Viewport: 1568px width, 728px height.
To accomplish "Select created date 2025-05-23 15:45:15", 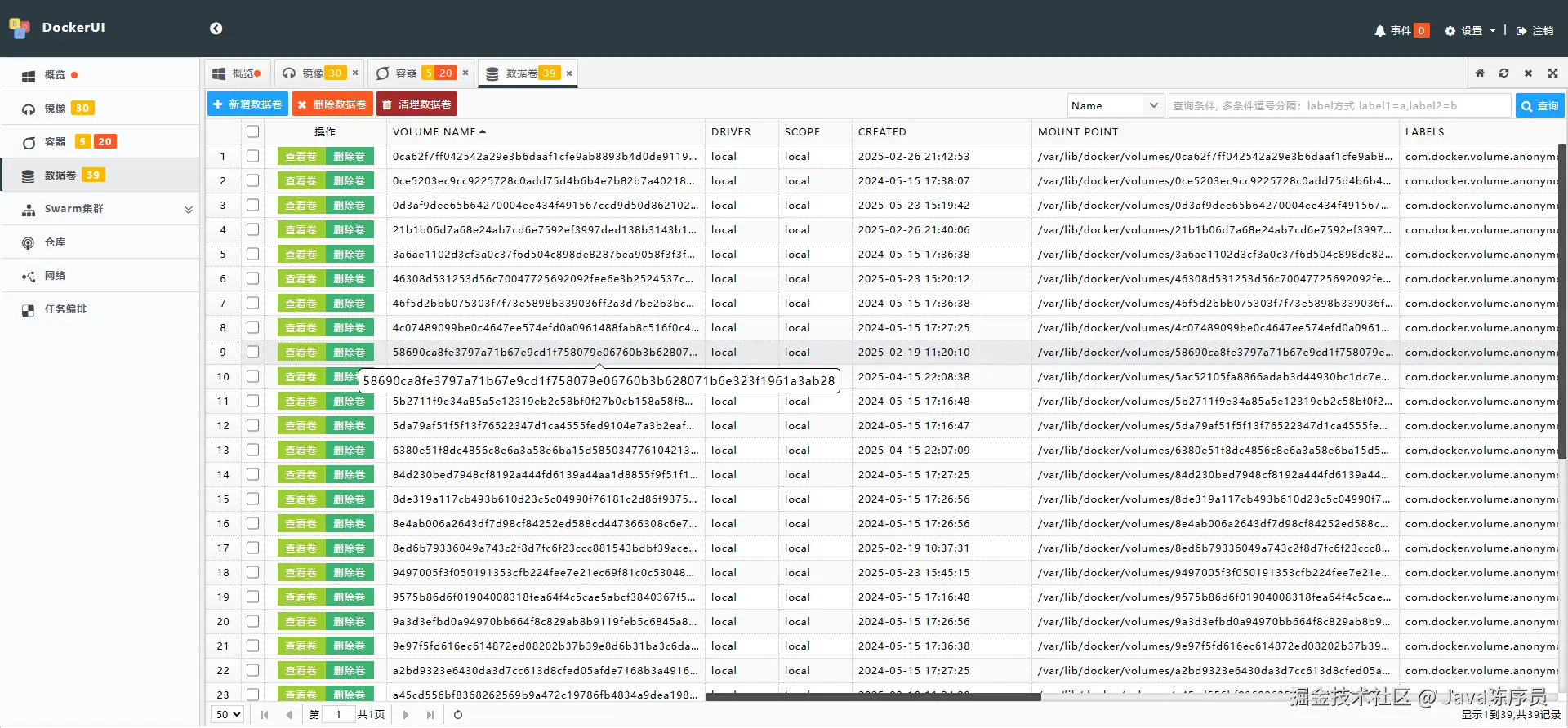I will pyautogui.click(x=914, y=572).
